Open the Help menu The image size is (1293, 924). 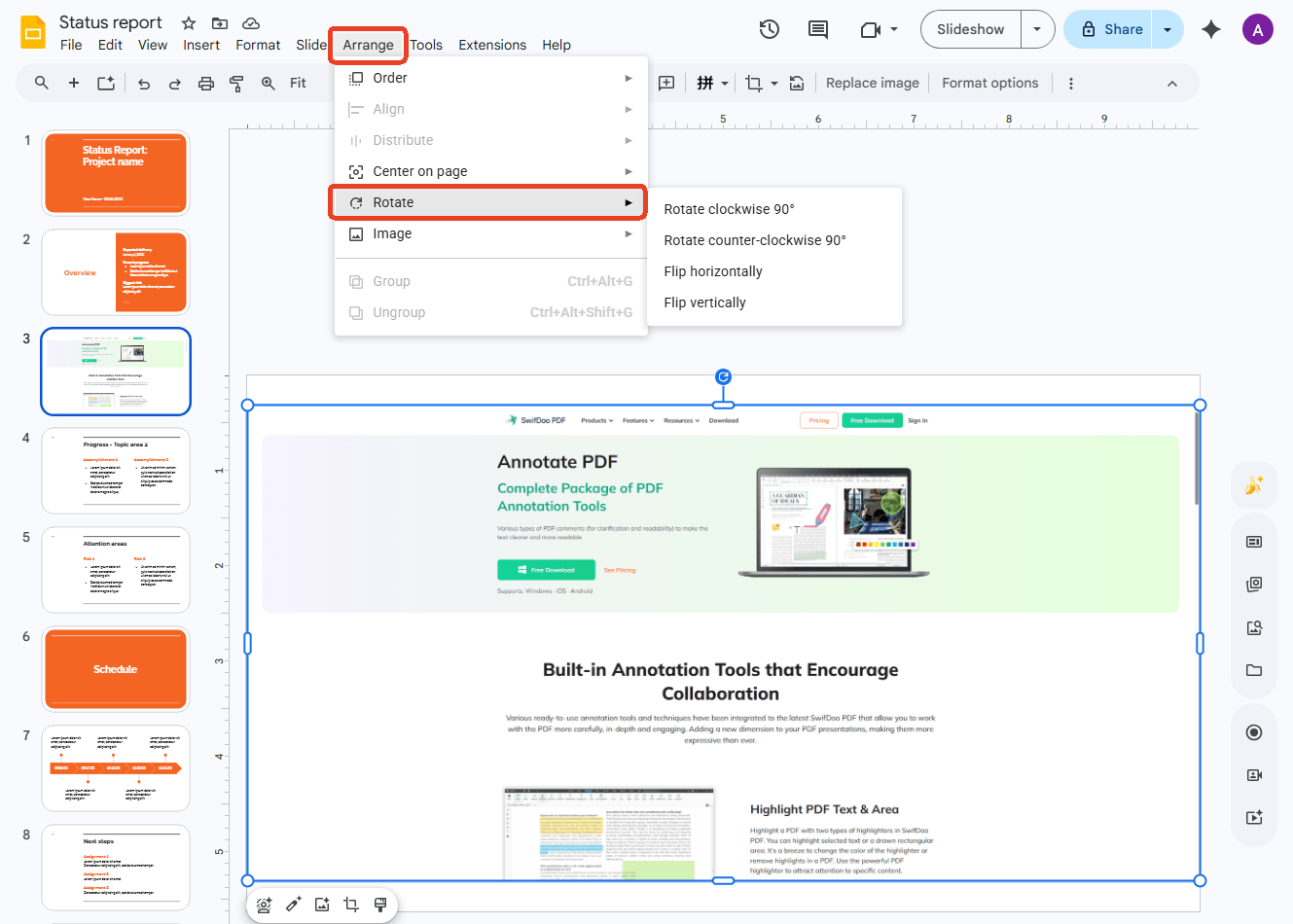557,45
